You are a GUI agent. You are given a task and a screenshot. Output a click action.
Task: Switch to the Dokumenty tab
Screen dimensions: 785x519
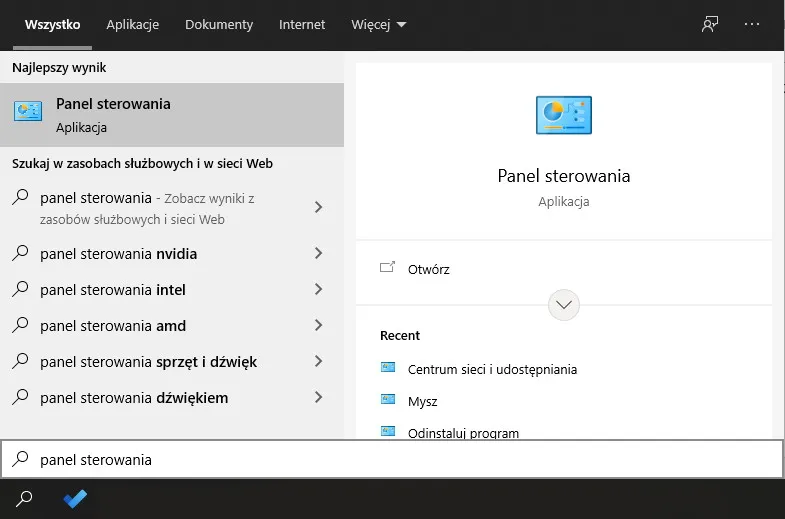tap(219, 24)
